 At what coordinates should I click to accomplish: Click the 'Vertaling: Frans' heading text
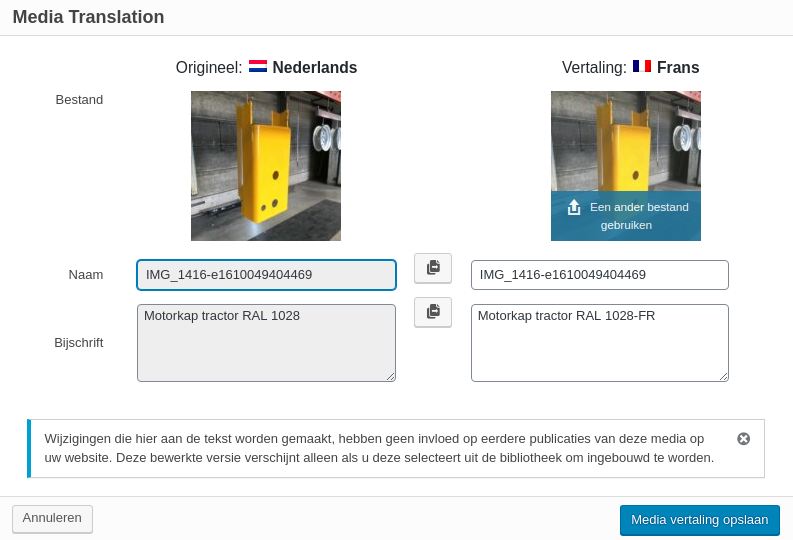(x=630, y=68)
